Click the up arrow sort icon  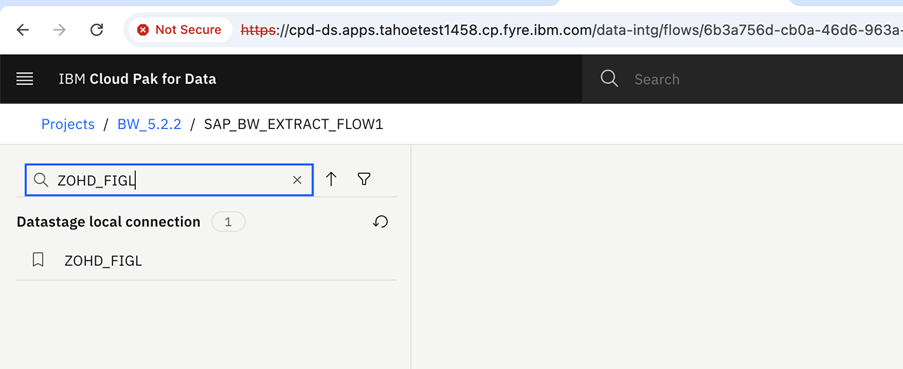(331, 179)
